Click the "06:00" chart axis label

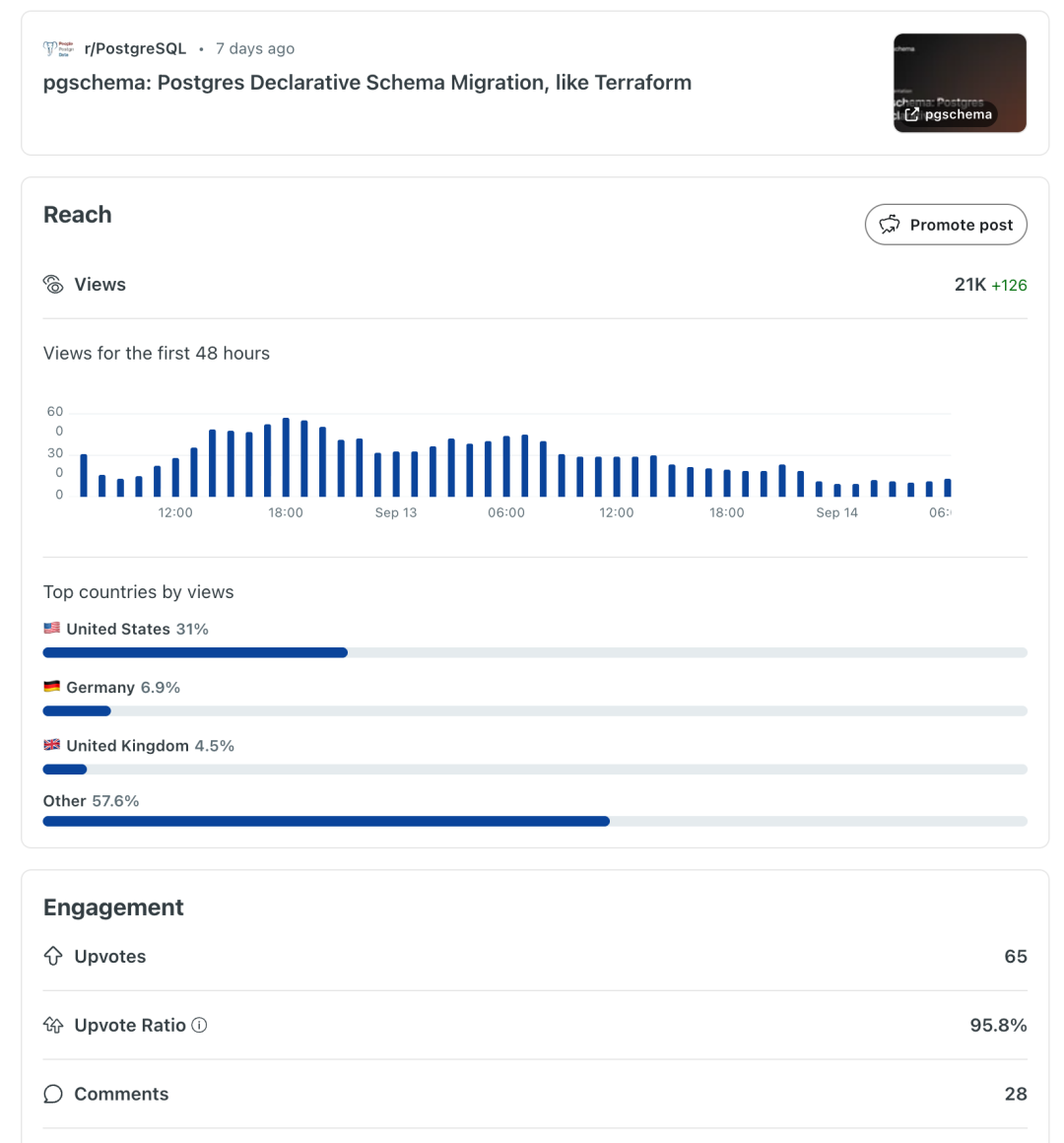click(506, 512)
